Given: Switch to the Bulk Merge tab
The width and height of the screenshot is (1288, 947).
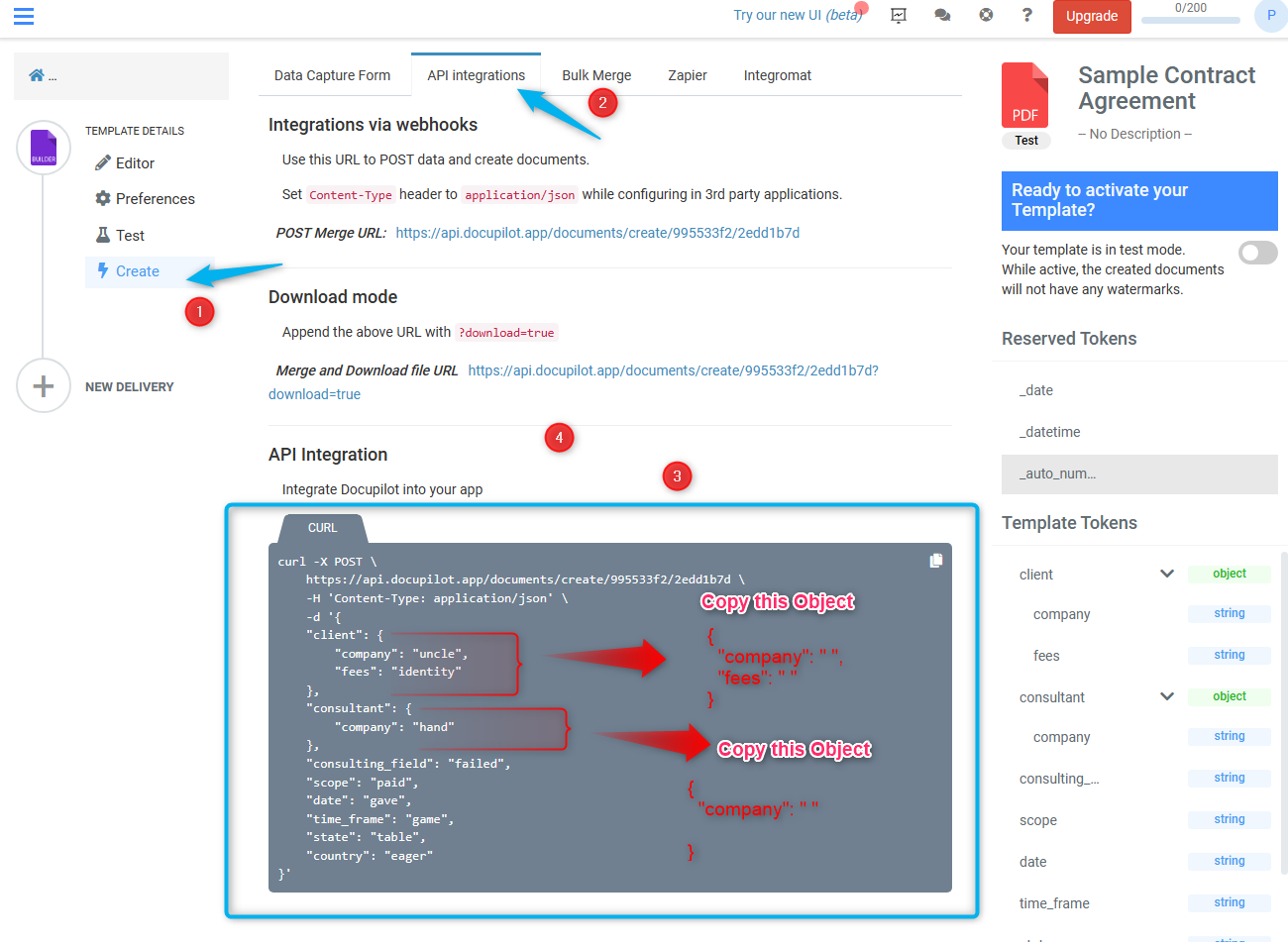Looking at the screenshot, I should [596, 75].
